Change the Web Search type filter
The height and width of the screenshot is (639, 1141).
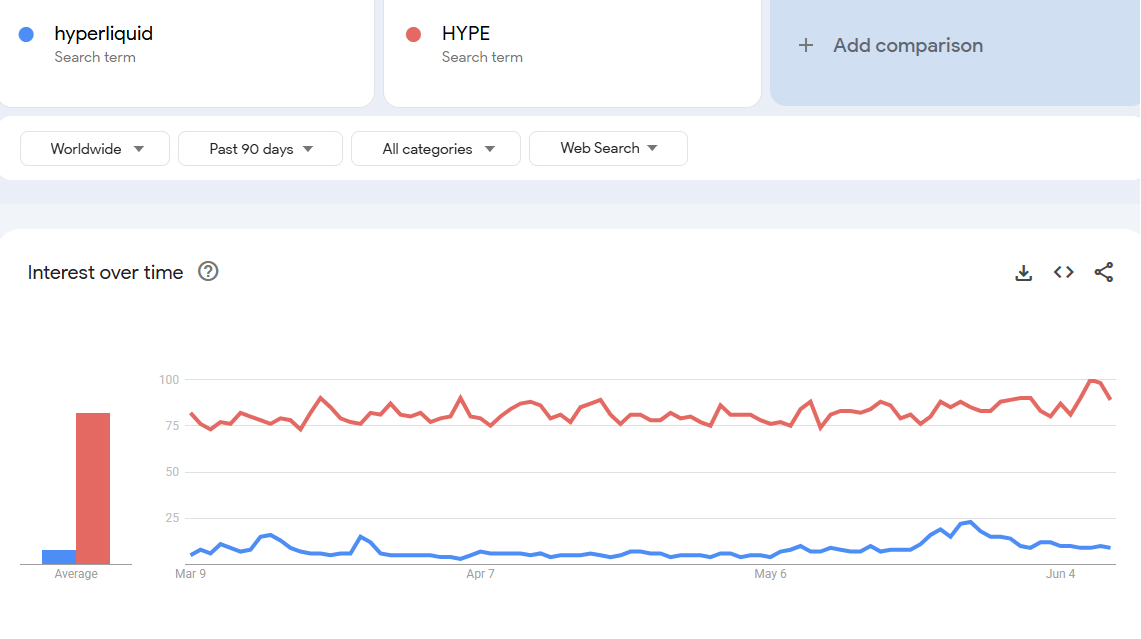pyautogui.click(x=608, y=148)
